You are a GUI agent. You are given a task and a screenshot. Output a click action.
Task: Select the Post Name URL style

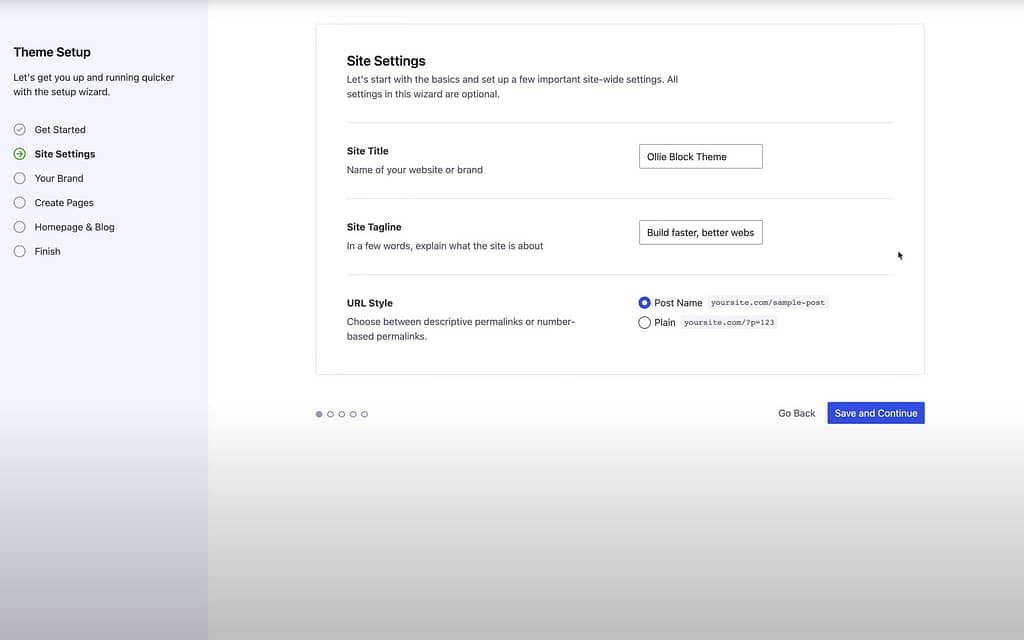pyautogui.click(x=645, y=302)
